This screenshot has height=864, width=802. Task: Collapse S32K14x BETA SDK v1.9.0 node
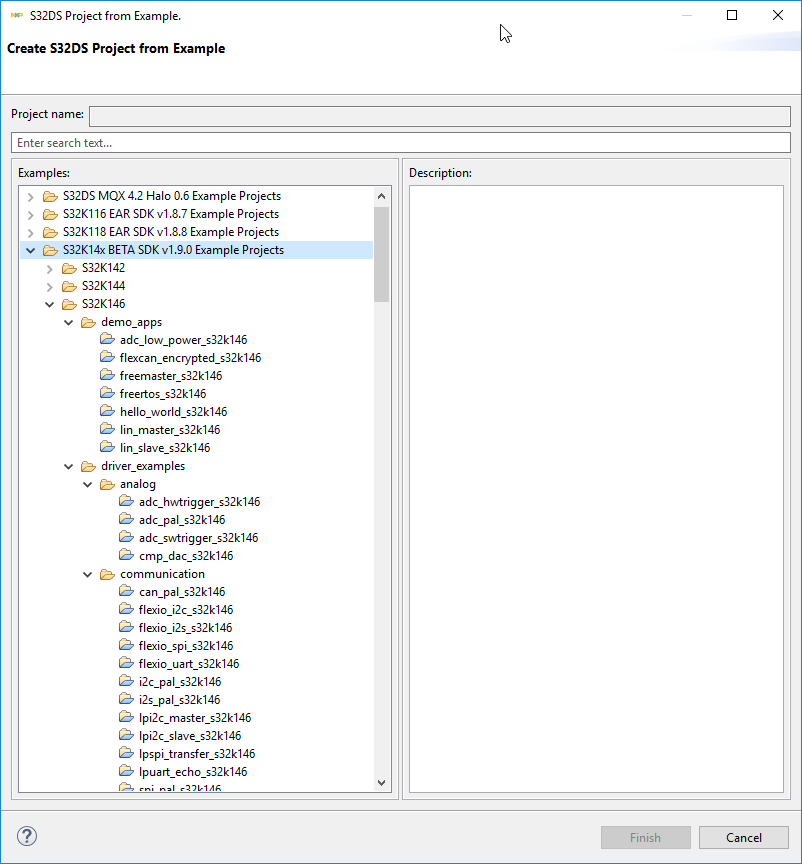pos(31,251)
